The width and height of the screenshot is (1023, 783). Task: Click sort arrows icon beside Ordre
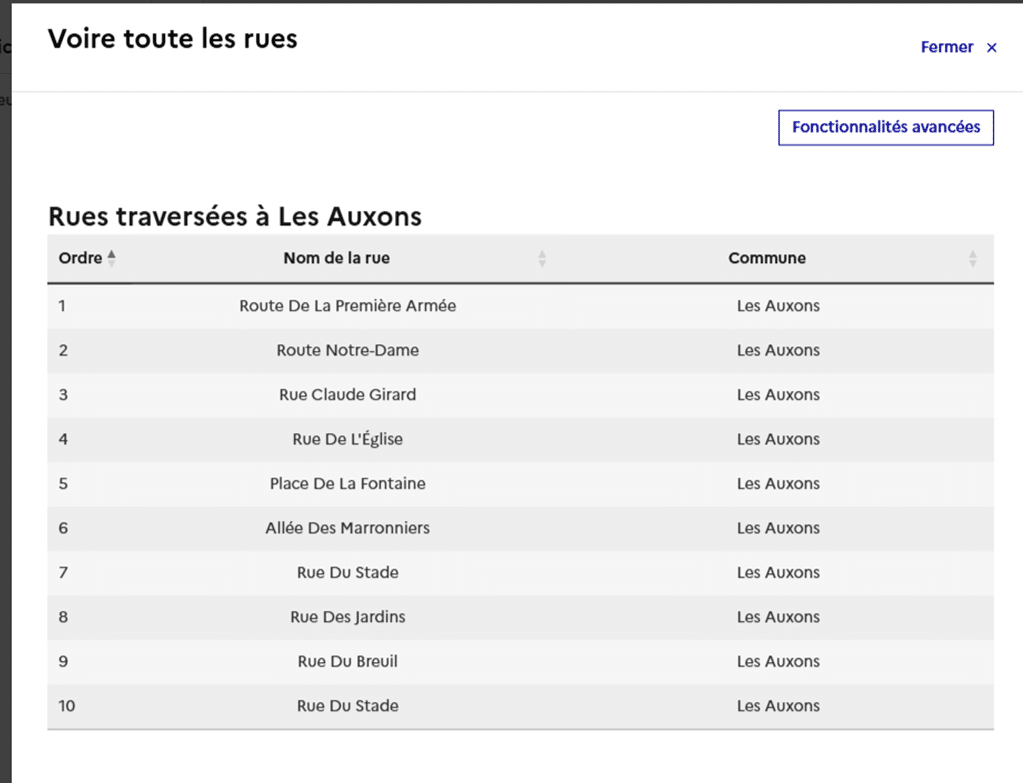[112, 258]
